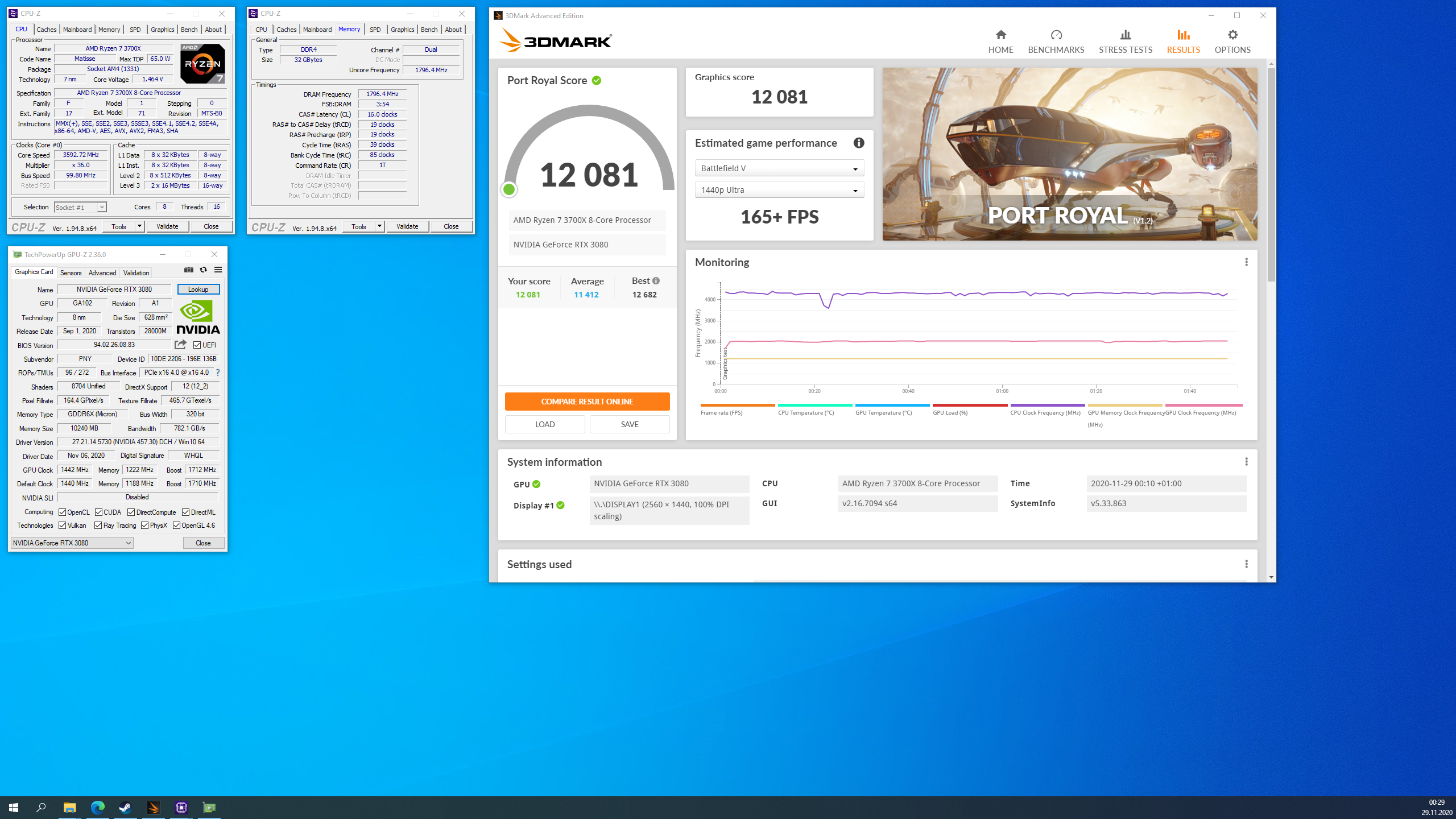The width and height of the screenshot is (1456, 819).
Task: Click the GPU-Z refresh icon
Action: point(203,270)
